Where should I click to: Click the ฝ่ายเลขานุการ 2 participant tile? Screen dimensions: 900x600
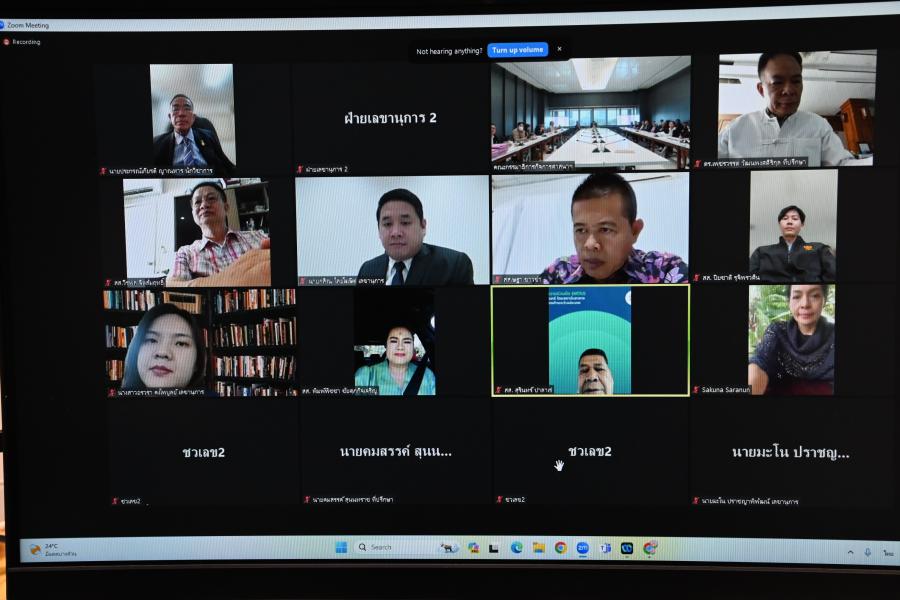(x=390, y=118)
